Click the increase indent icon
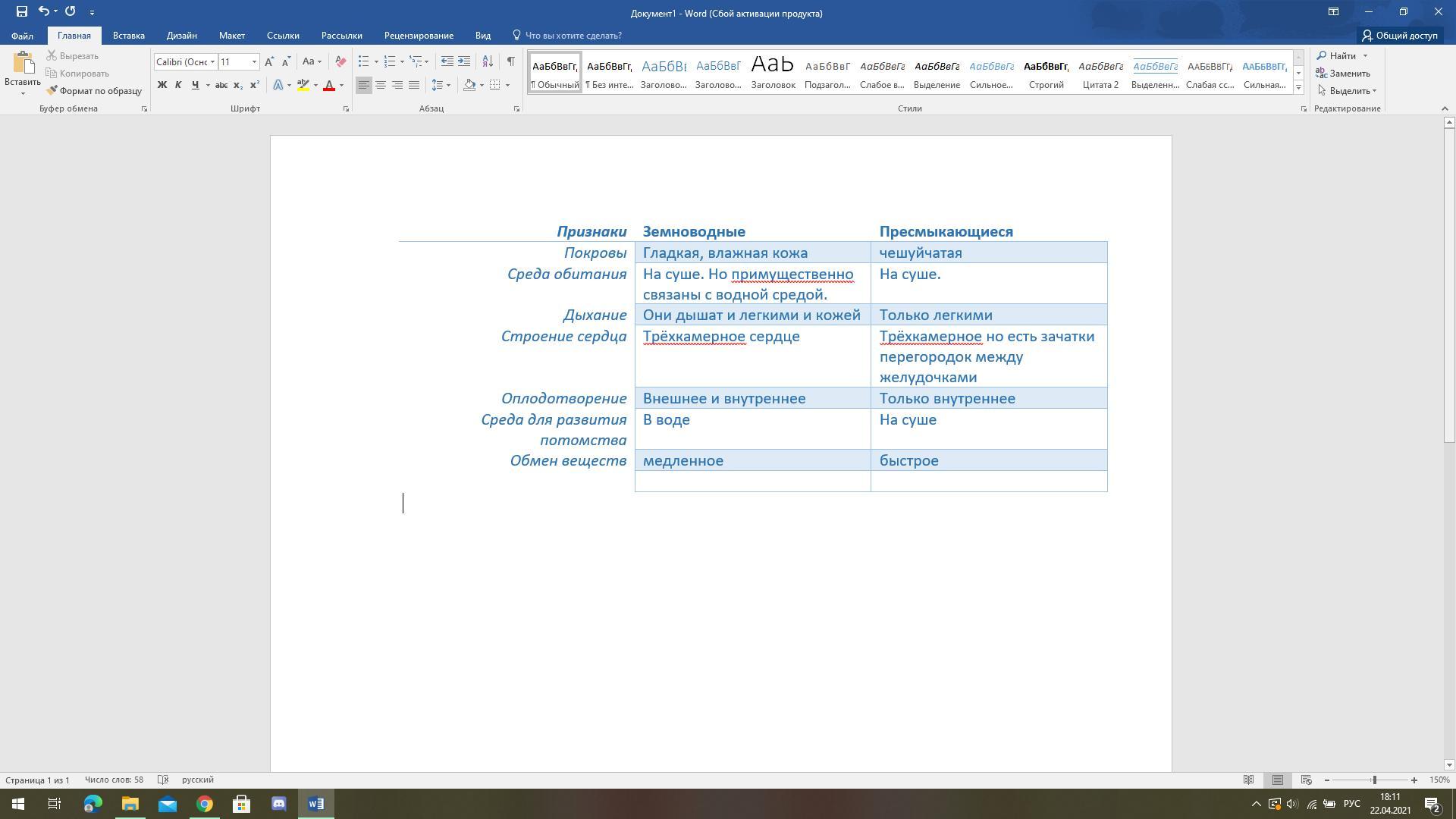Image resolution: width=1456 pixels, height=819 pixels. pyautogui.click(x=464, y=61)
